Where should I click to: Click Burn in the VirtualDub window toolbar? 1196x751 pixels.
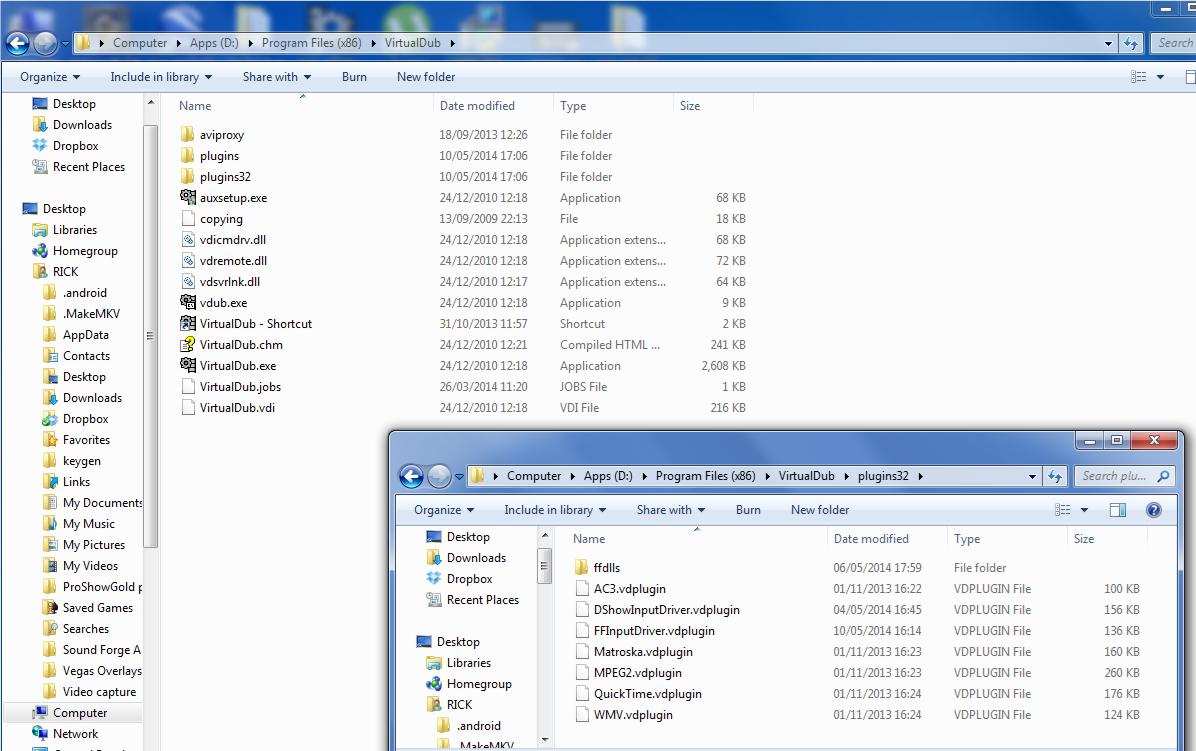354,77
